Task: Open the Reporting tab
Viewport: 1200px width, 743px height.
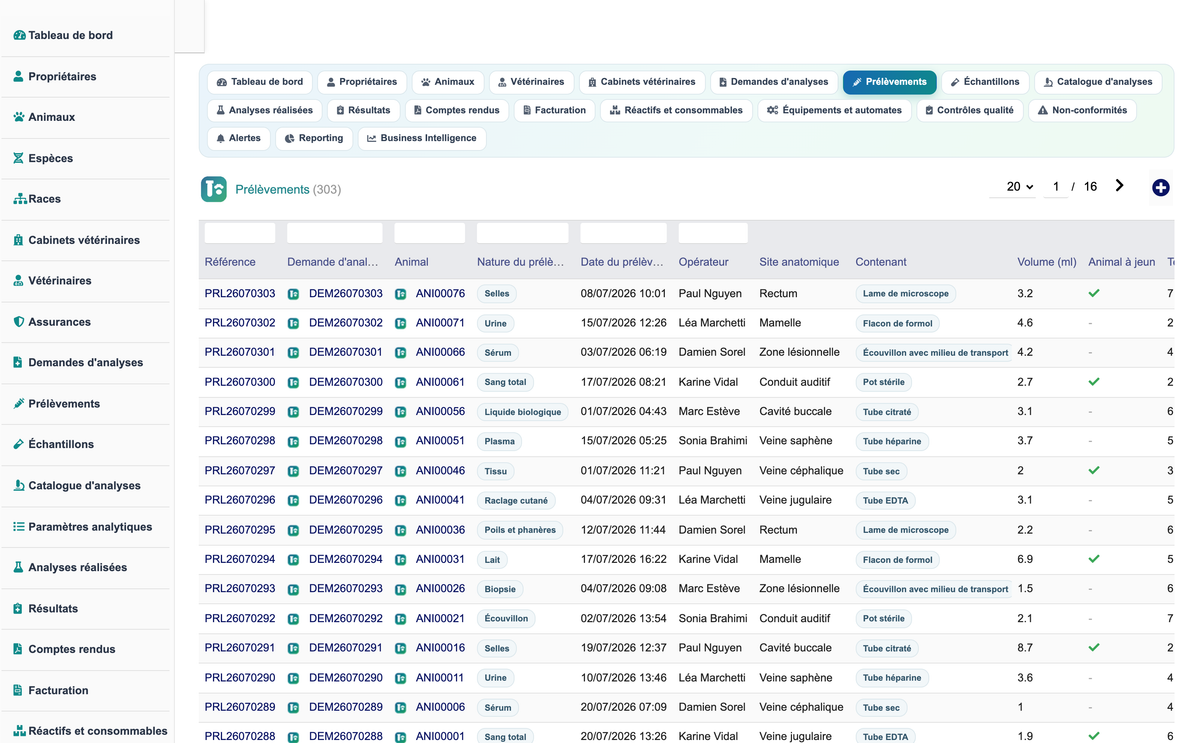Action: [x=313, y=138]
